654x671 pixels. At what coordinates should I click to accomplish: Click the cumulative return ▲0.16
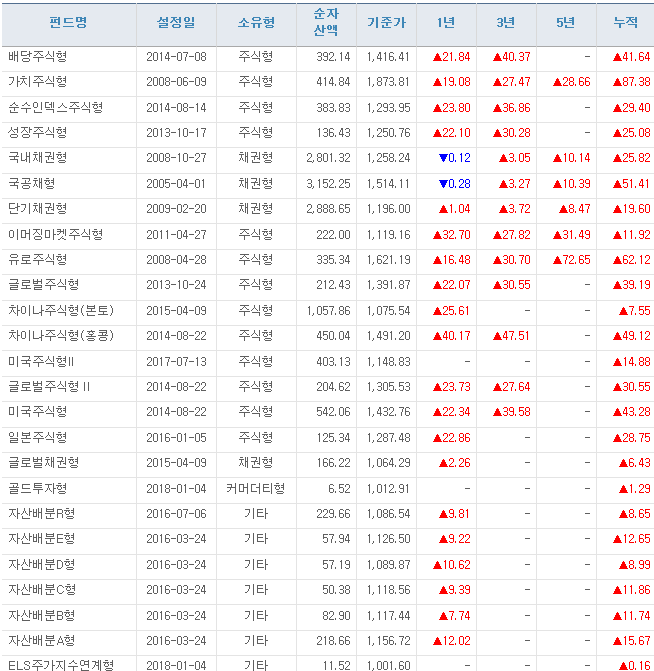pos(635,665)
